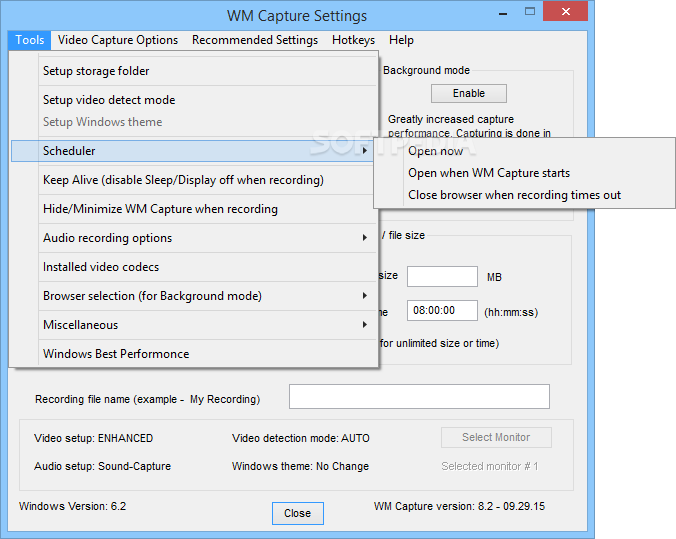Image resolution: width=676 pixels, height=539 pixels.
Task: Click 'Audio setup: Sound-Capture' text
Action: 103,466
